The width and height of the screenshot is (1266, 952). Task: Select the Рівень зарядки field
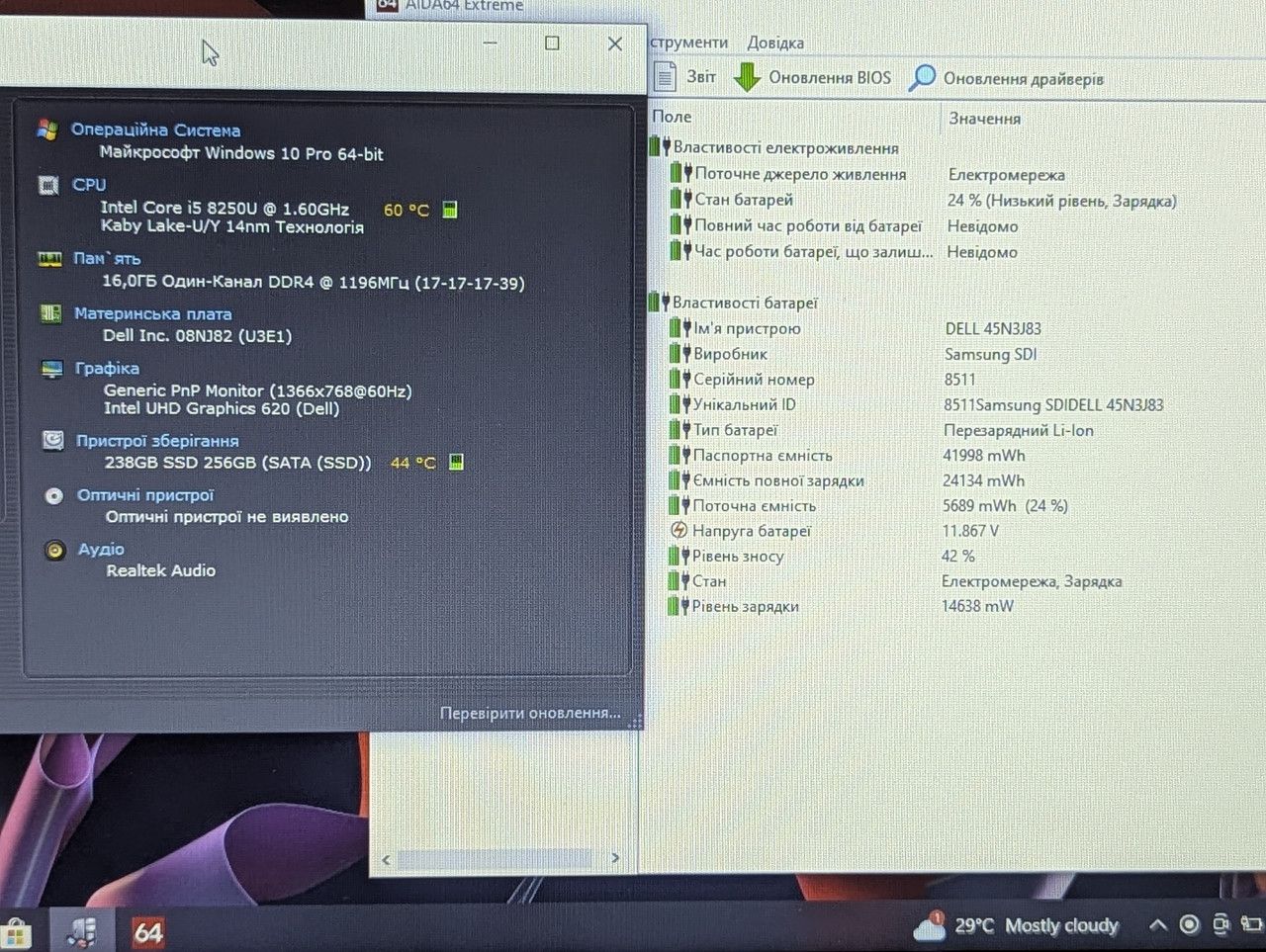click(x=746, y=606)
